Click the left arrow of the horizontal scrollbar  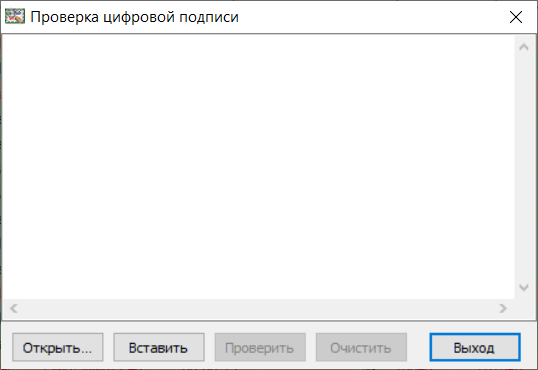pos(14,308)
